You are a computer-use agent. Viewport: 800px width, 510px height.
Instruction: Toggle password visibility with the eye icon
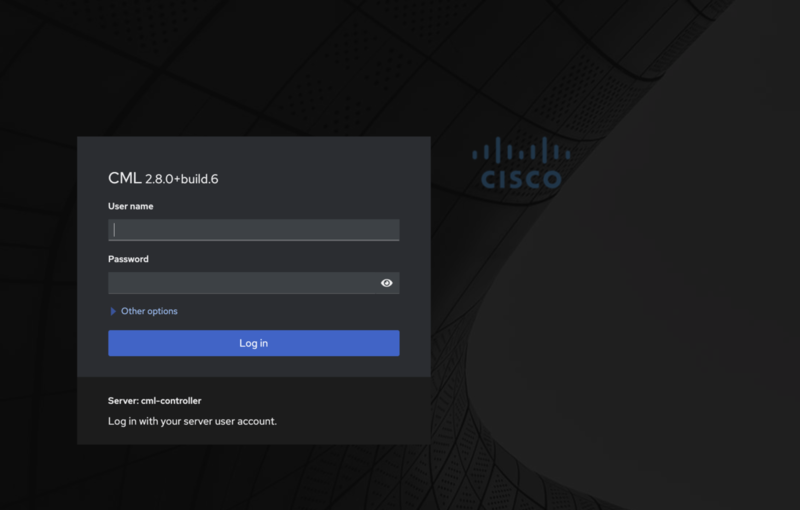click(386, 283)
